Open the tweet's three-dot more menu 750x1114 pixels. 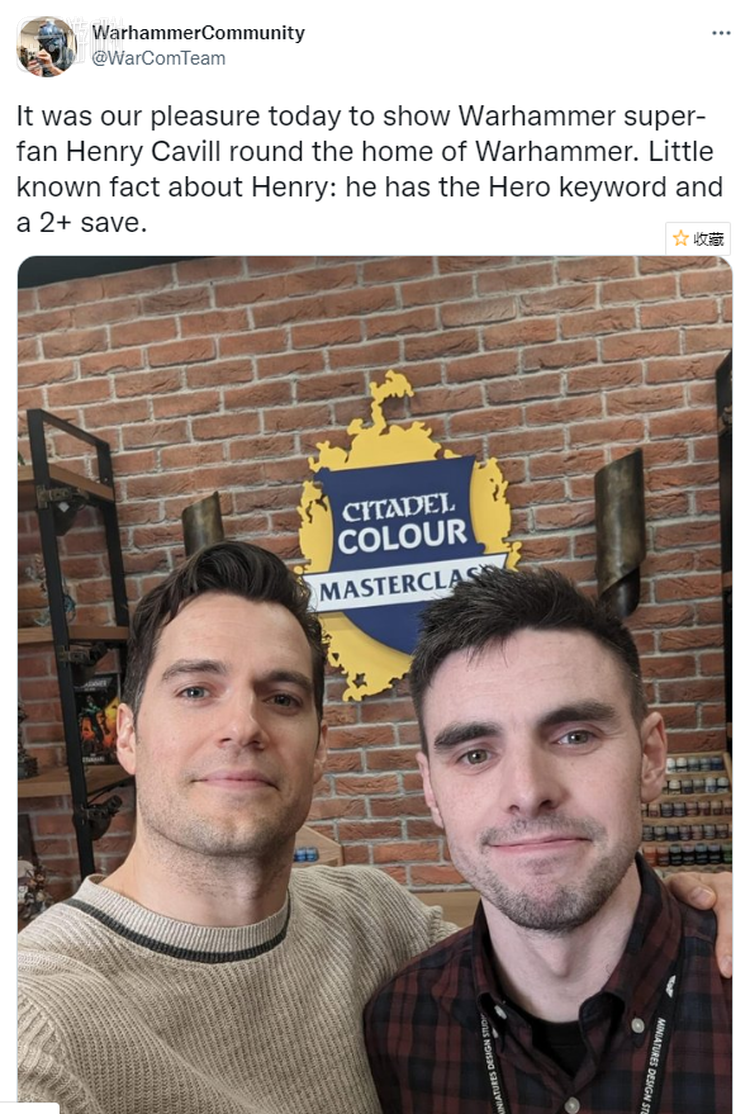721,33
